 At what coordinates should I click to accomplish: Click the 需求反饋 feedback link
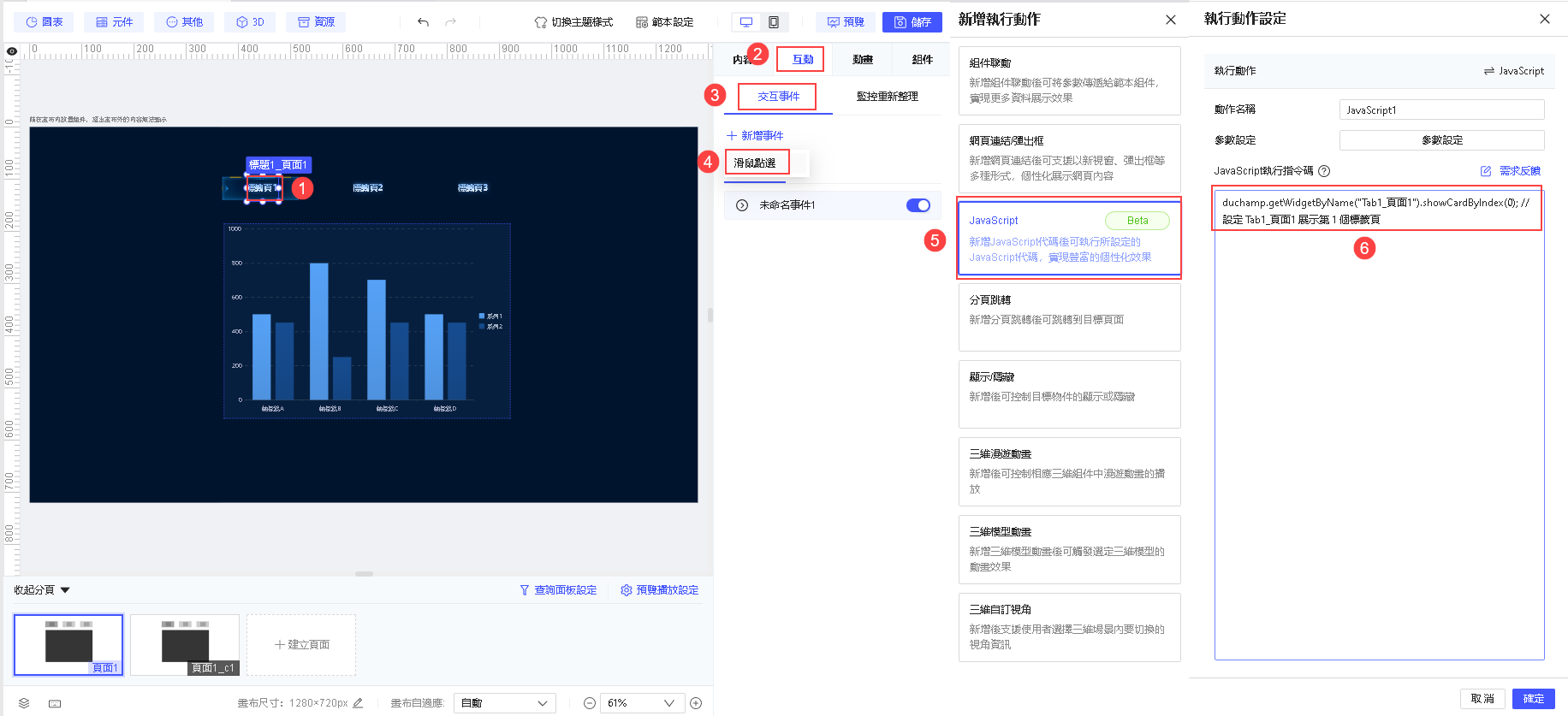pos(1511,171)
